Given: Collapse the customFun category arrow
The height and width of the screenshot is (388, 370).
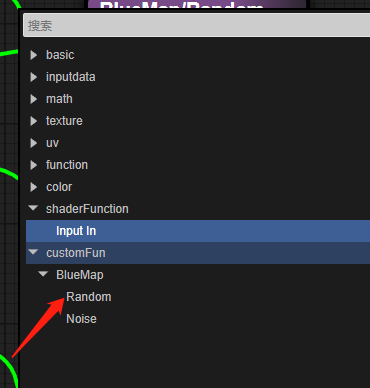Looking at the screenshot, I should point(33,252).
